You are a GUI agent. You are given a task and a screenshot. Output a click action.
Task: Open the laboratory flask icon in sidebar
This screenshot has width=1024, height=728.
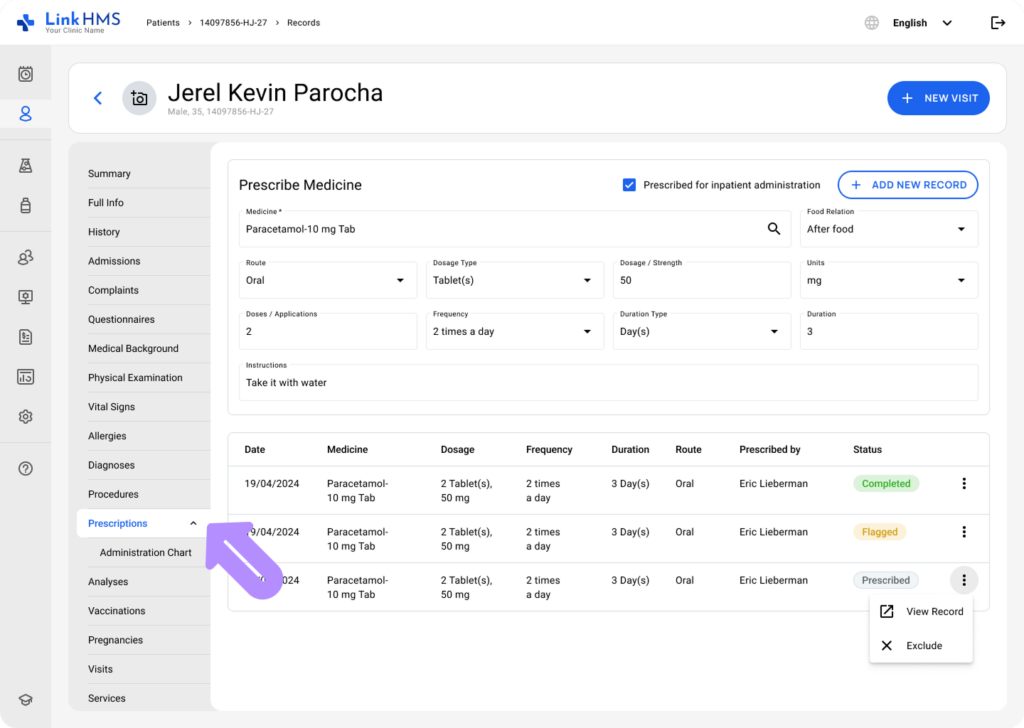pyautogui.click(x=26, y=166)
